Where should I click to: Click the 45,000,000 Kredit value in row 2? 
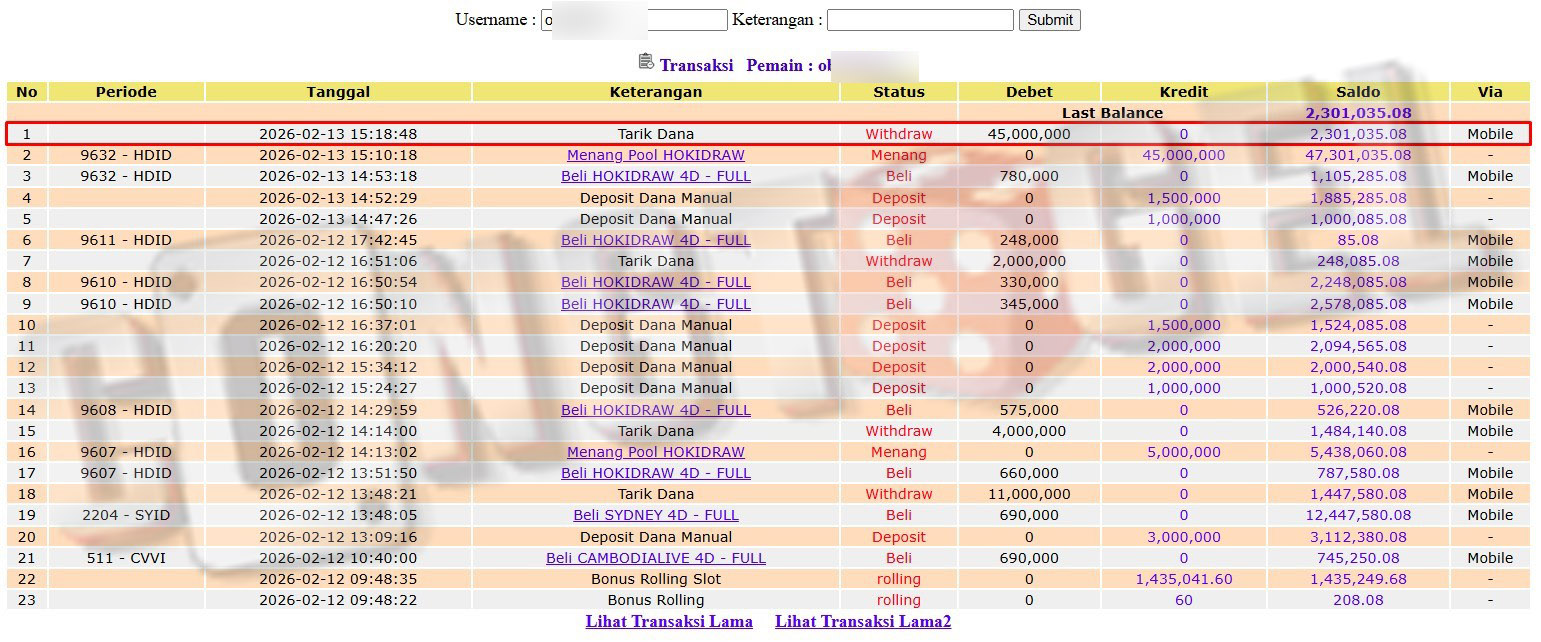pyautogui.click(x=1183, y=155)
